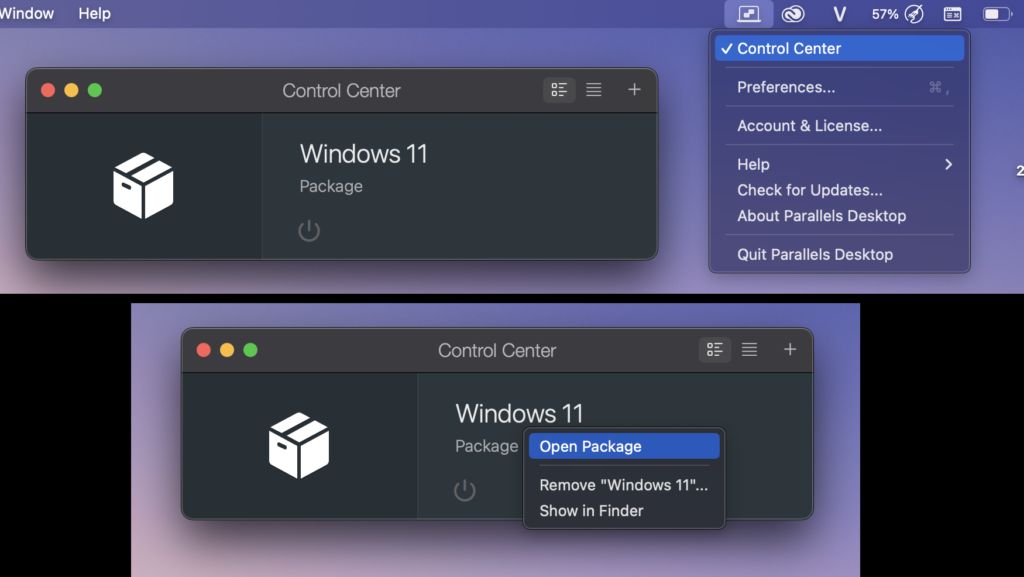Image resolution: width=1024 pixels, height=577 pixels.
Task: Open the Help menu in menu bar
Action: pyautogui.click(x=95, y=13)
